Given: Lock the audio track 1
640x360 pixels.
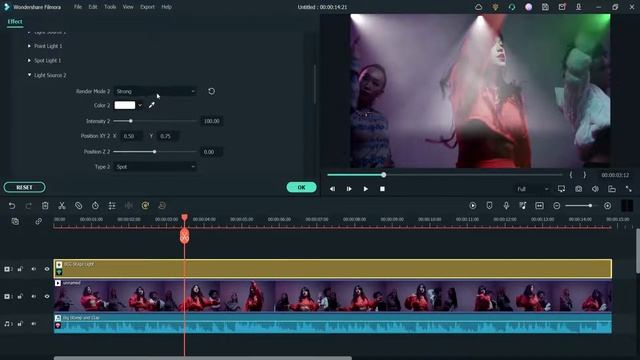Looking at the screenshot, I should pyautogui.click(x=20, y=324).
